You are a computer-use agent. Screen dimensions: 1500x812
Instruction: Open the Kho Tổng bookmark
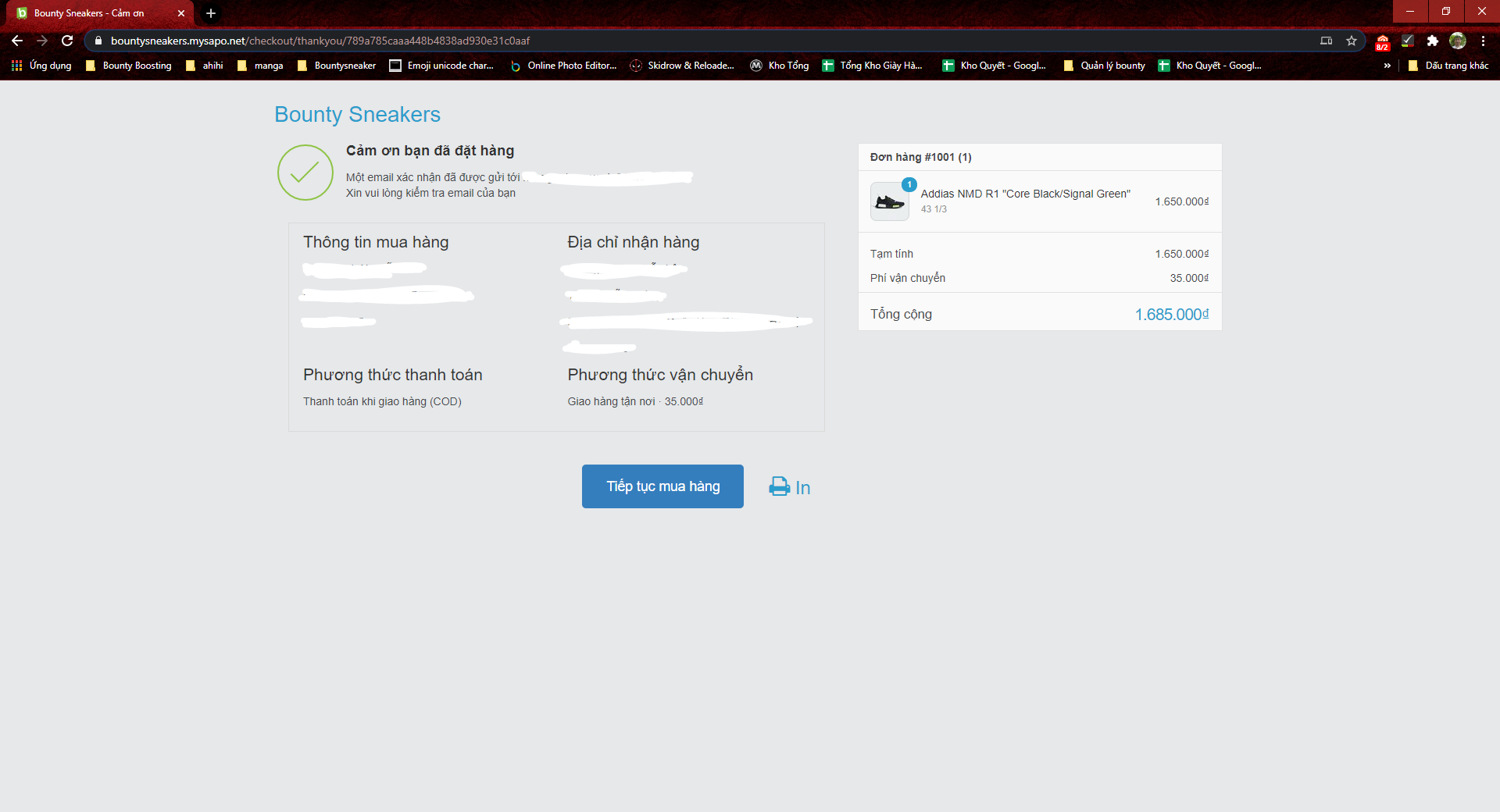780,66
